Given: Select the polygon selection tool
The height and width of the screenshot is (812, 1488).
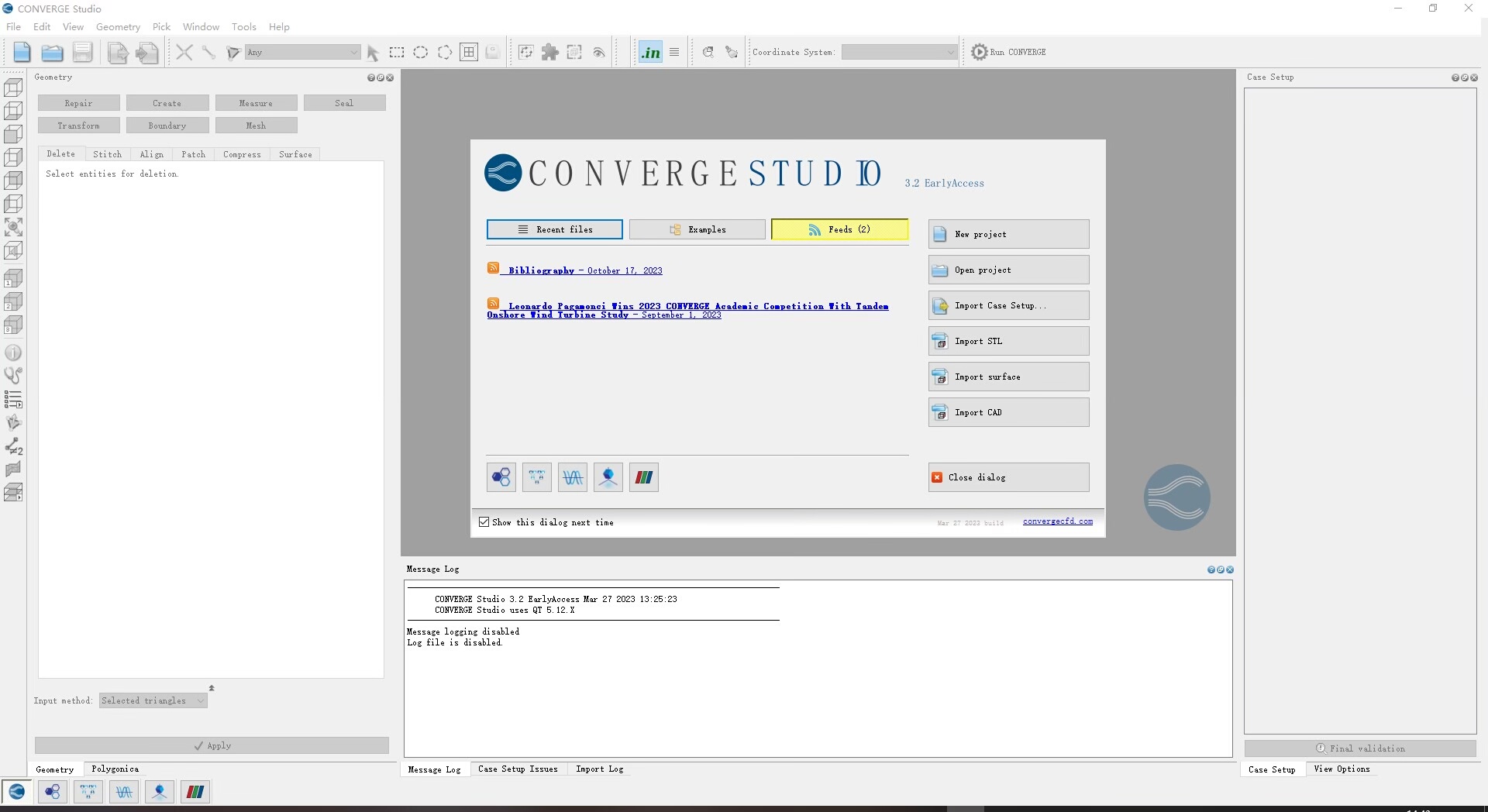Looking at the screenshot, I should [445, 52].
